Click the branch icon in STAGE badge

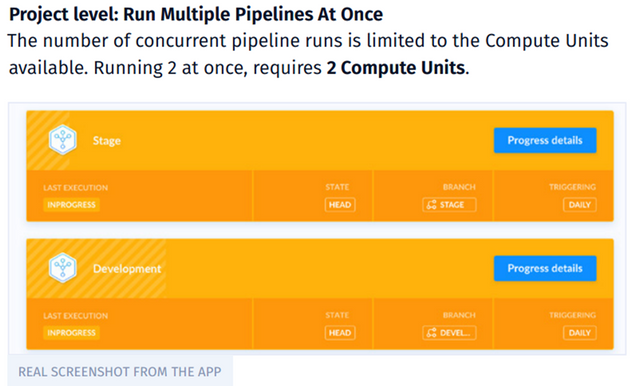point(431,205)
